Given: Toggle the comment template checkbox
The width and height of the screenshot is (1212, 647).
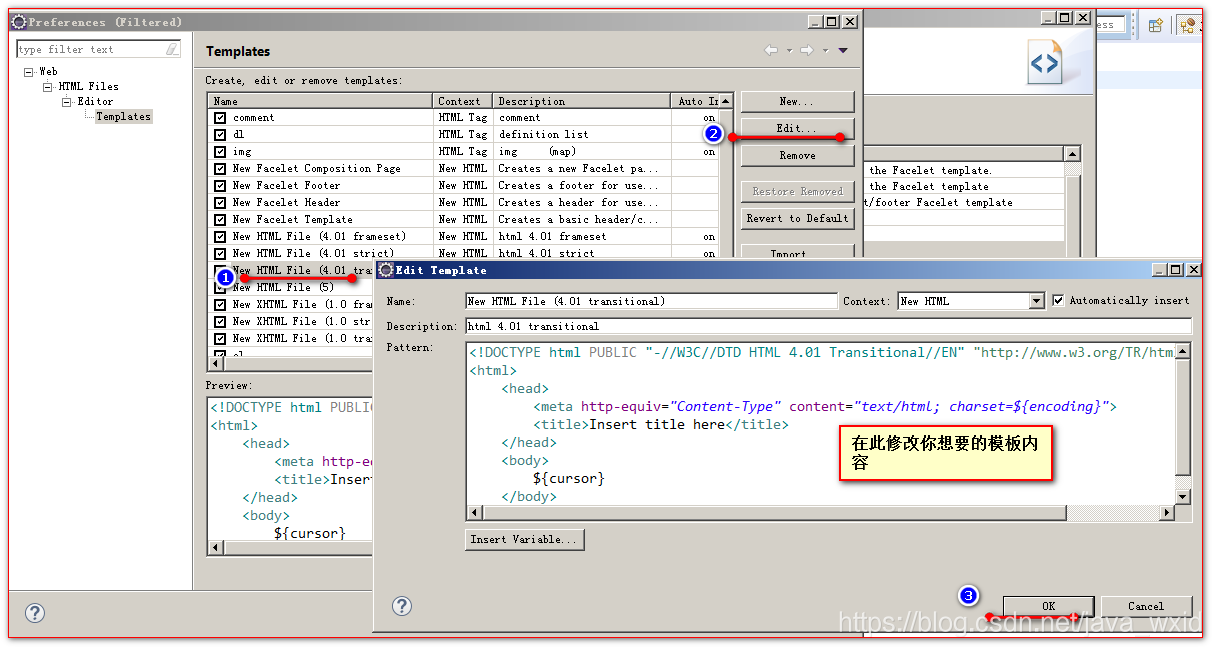Looking at the screenshot, I should point(220,118).
